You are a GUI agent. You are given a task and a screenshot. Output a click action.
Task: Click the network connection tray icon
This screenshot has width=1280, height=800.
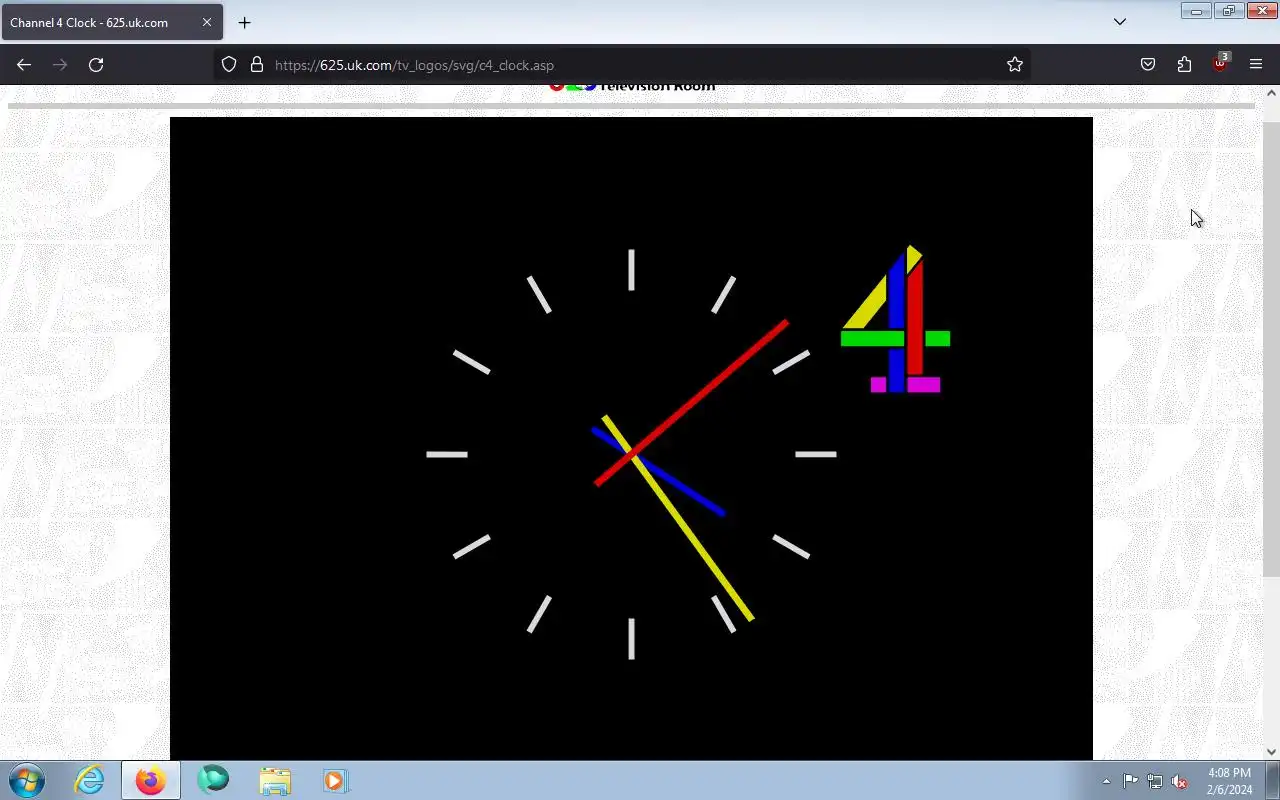pyautogui.click(x=1155, y=781)
